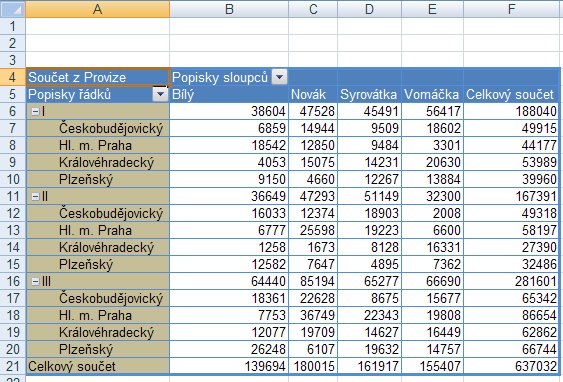Click the cell with value 161917
This screenshot has height=382, width=563.
click(369, 366)
